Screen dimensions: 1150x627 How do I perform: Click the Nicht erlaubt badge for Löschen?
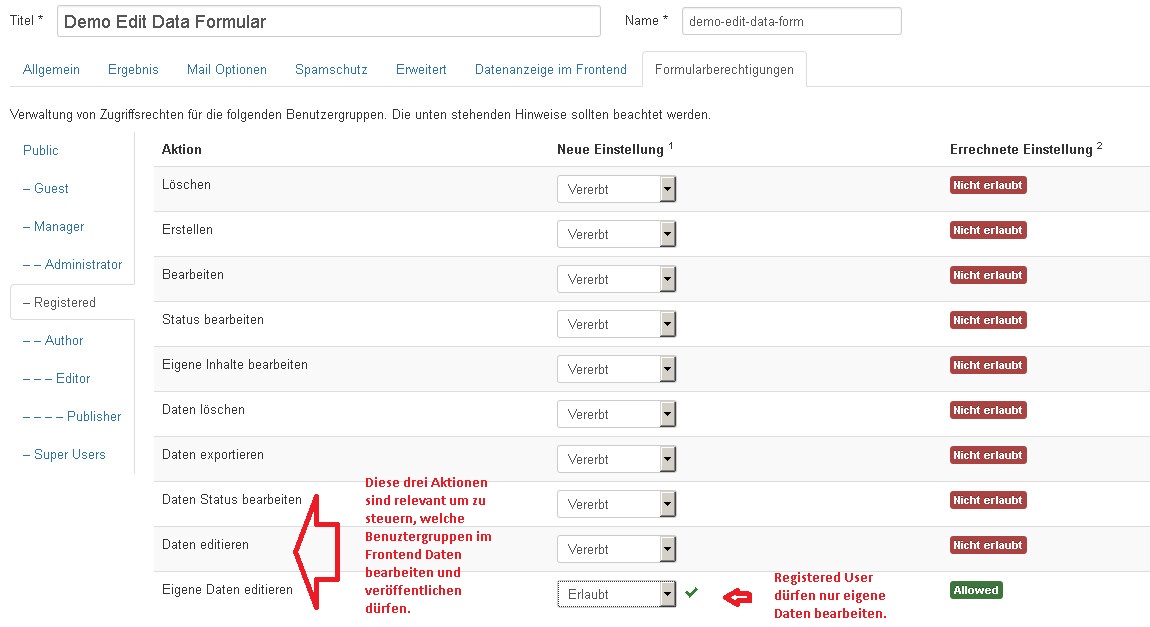[x=988, y=185]
